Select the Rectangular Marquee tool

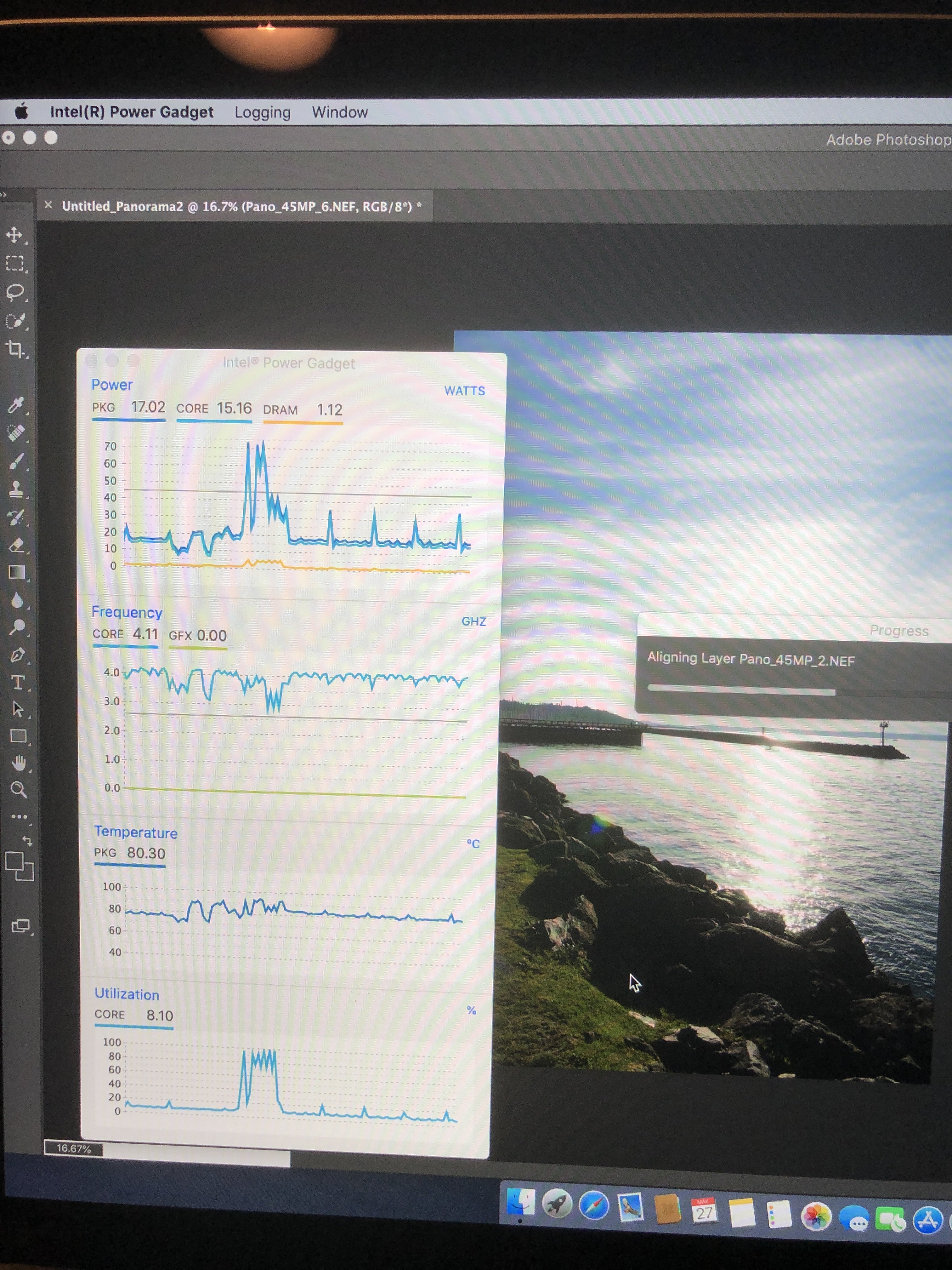(x=14, y=264)
